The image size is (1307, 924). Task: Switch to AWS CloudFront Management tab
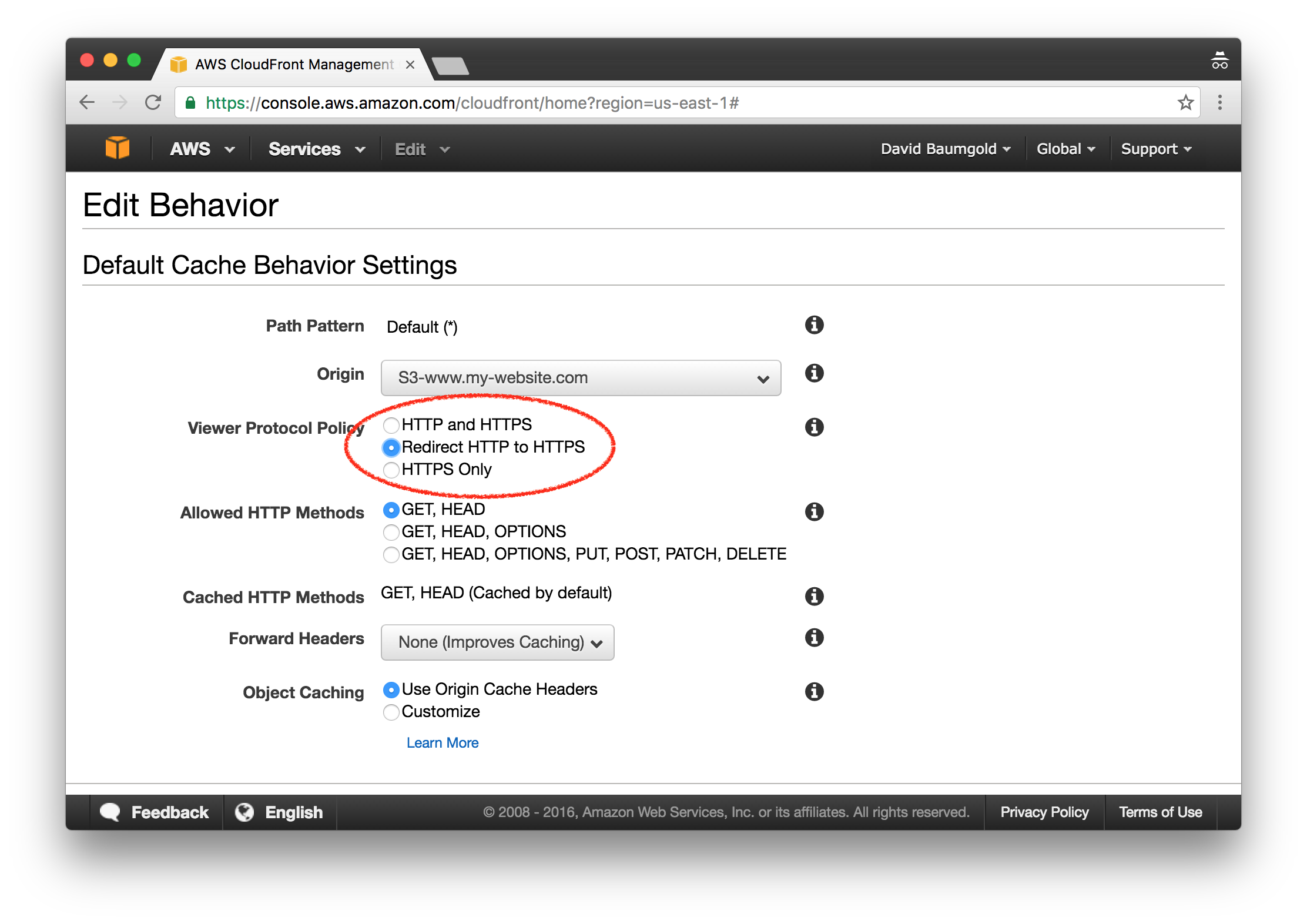click(x=294, y=65)
